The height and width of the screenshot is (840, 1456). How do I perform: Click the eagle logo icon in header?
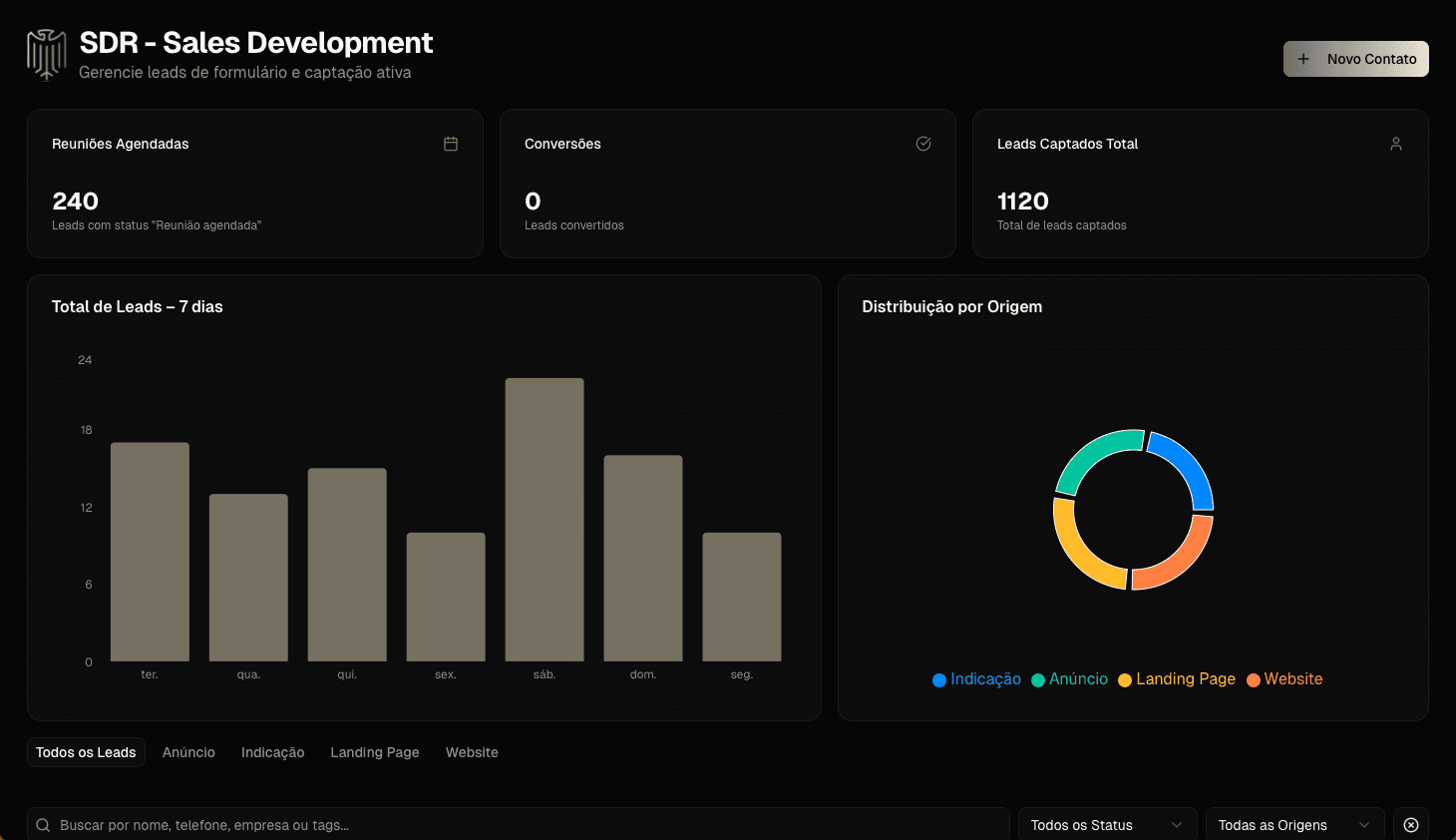[x=46, y=55]
